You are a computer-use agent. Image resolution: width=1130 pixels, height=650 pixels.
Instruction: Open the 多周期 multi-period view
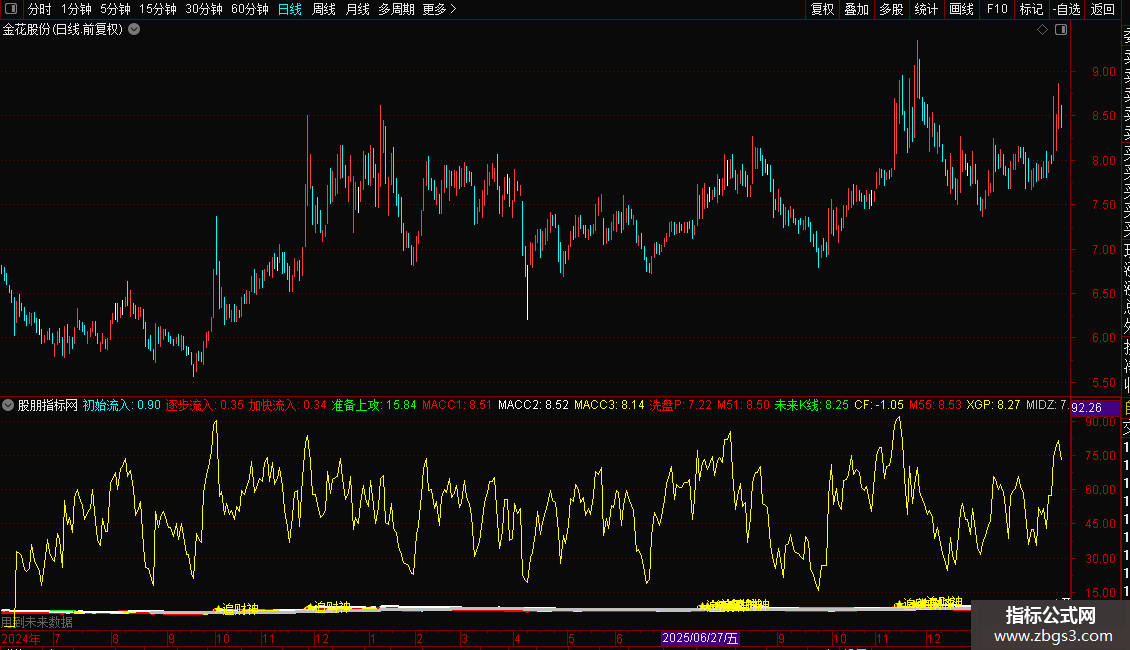coord(396,9)
